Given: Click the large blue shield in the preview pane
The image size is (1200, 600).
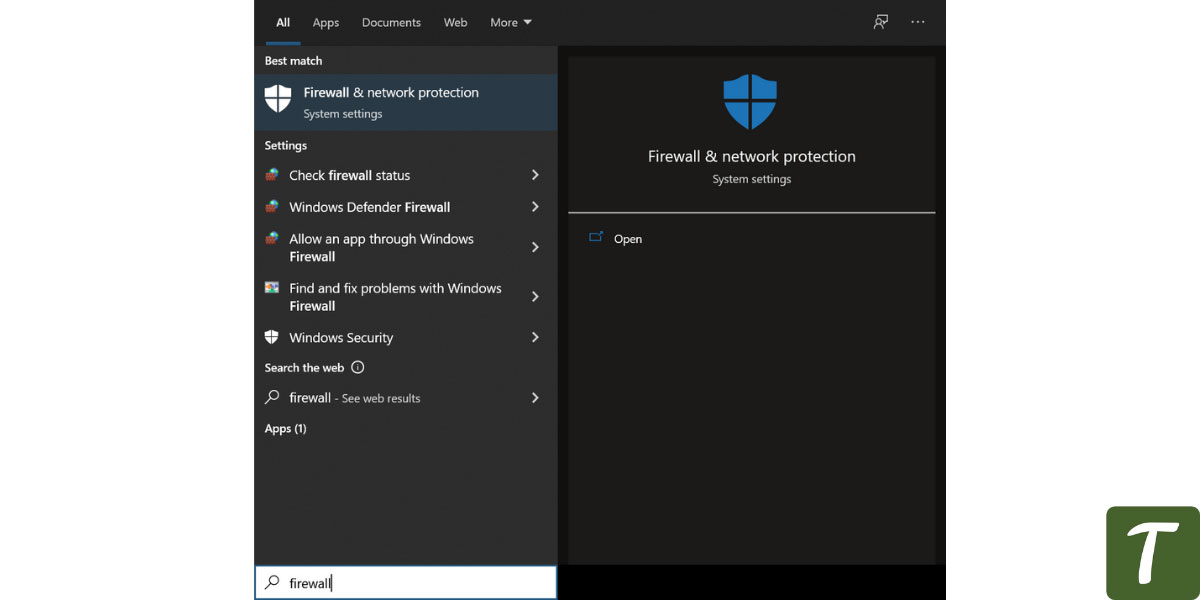Looking at the screenshot, I should pyautogui.click(x=750, y=102).
